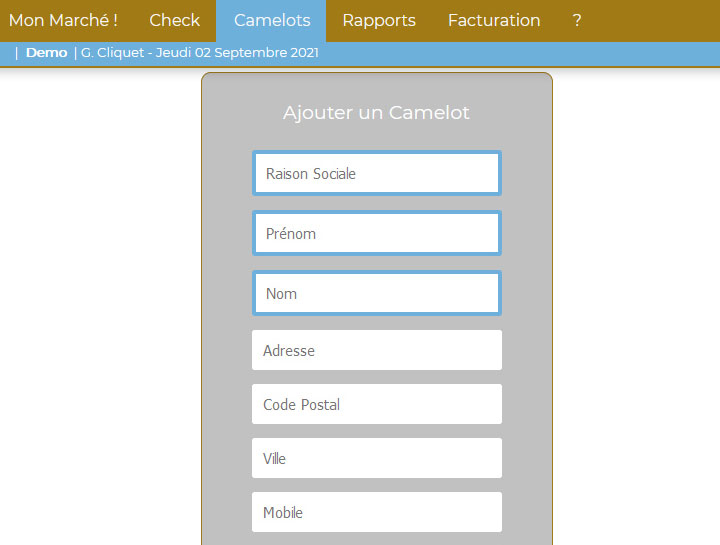
Task: Click the Ajouter un Camelot heading
Action: click(x=376, y=112)
